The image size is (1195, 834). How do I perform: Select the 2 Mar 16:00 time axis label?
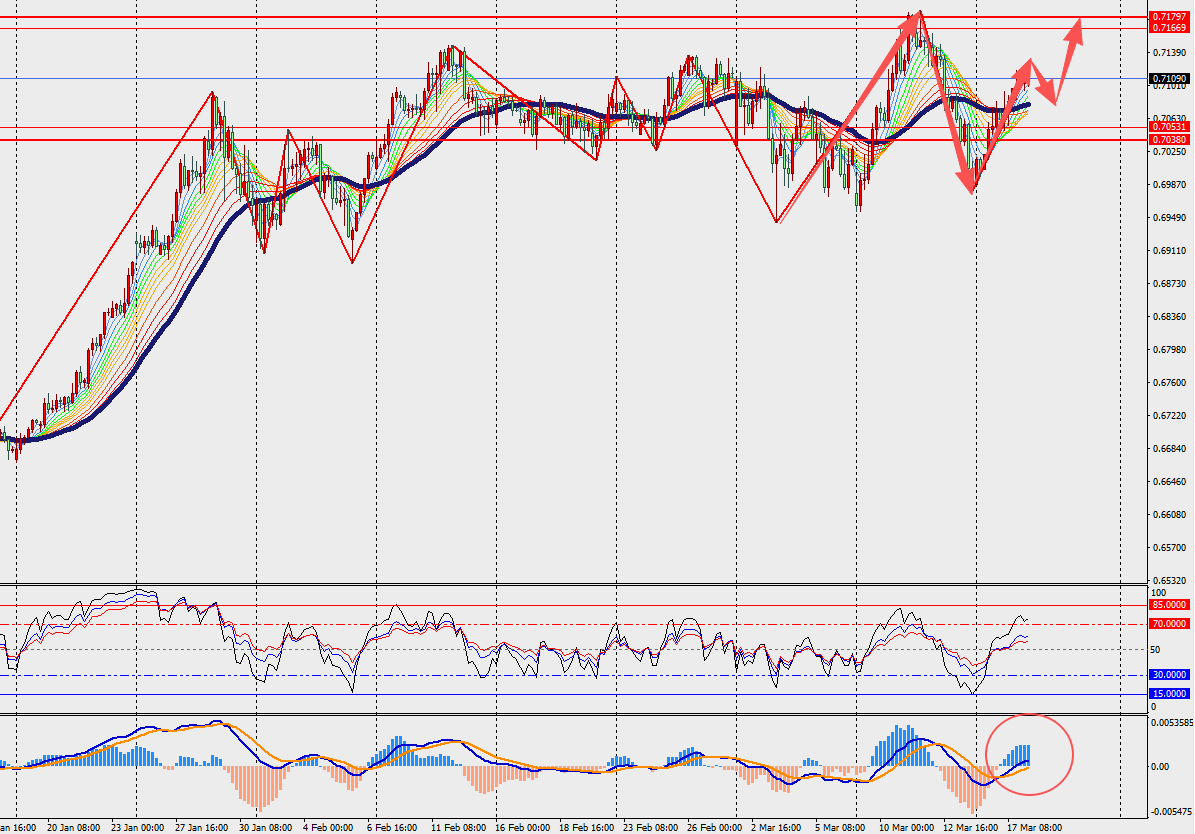click(777, 827)
